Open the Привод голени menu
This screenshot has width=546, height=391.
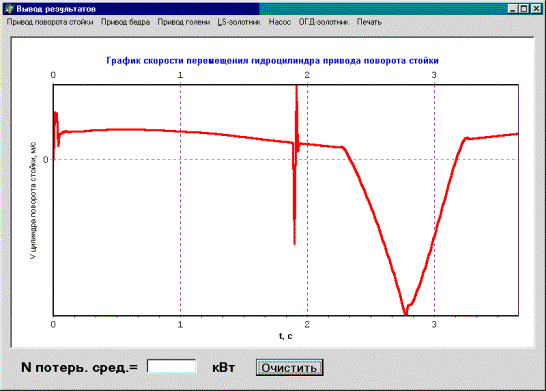click(x=184, y=22)
